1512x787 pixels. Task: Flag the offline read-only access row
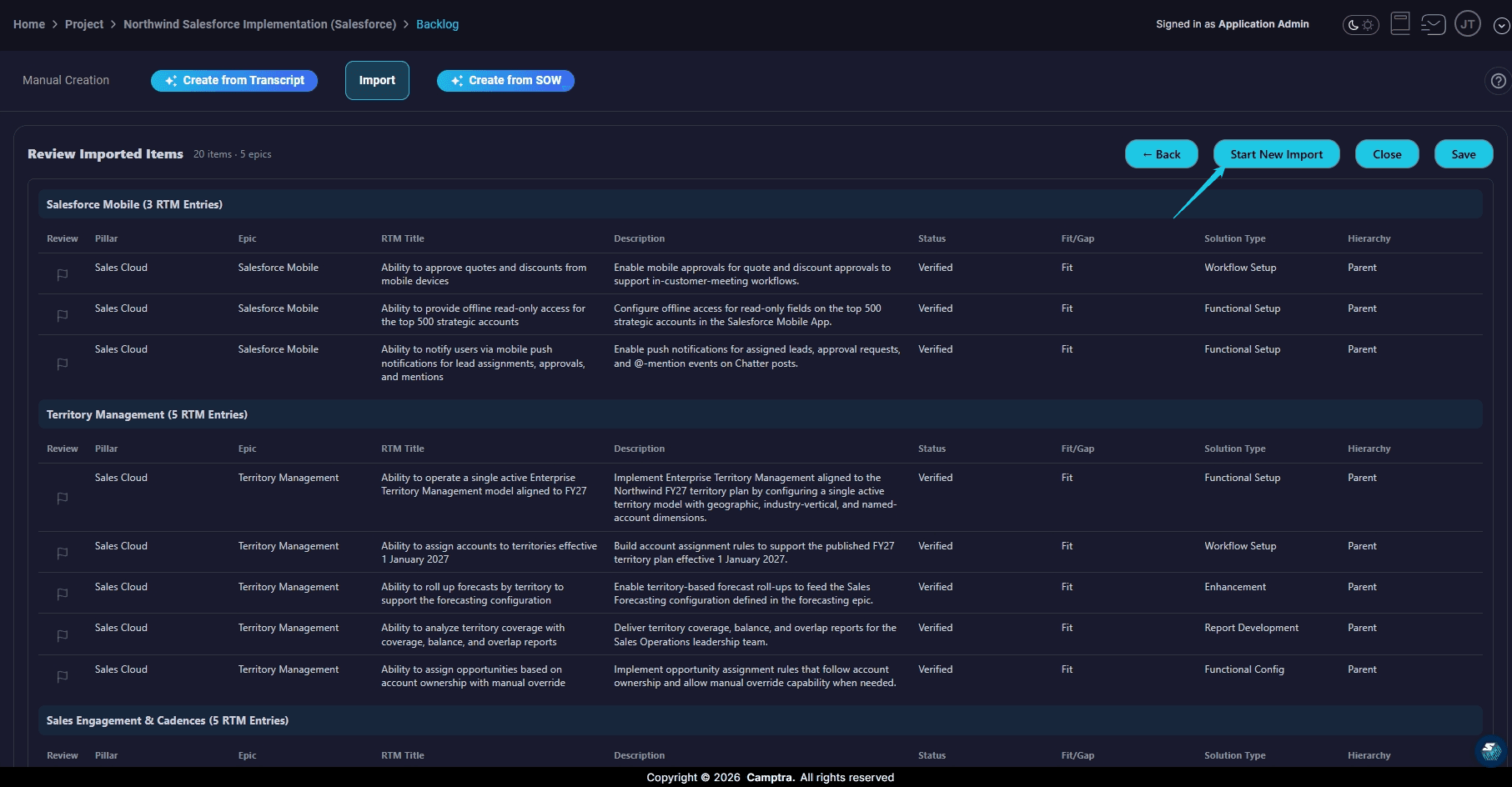click(63, 315)
